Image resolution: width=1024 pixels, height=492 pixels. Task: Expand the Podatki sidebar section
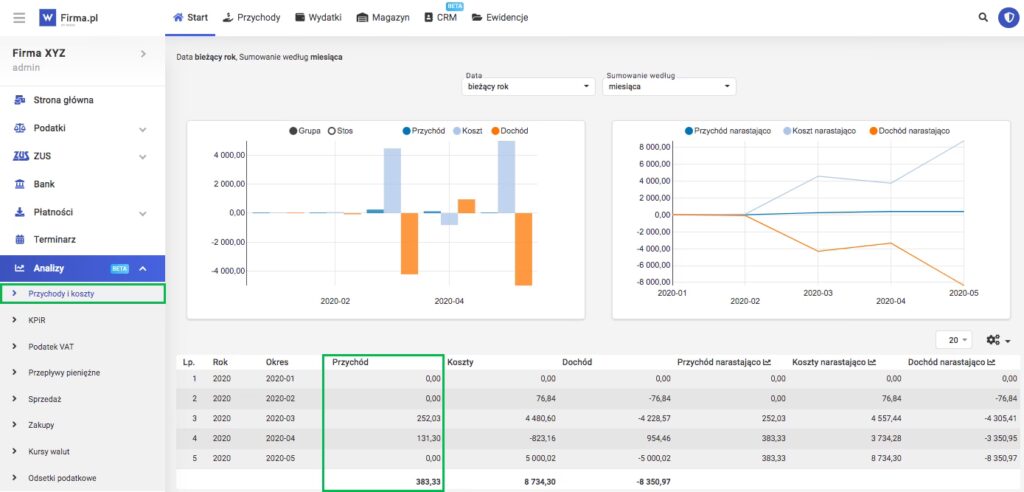point(142,129)
